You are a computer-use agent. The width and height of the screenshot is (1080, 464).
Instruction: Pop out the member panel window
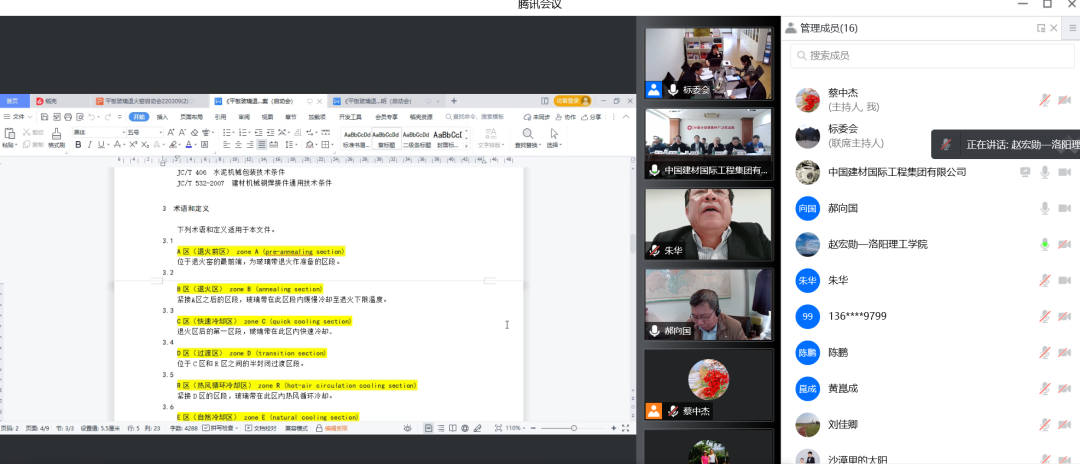(1041, 27)
